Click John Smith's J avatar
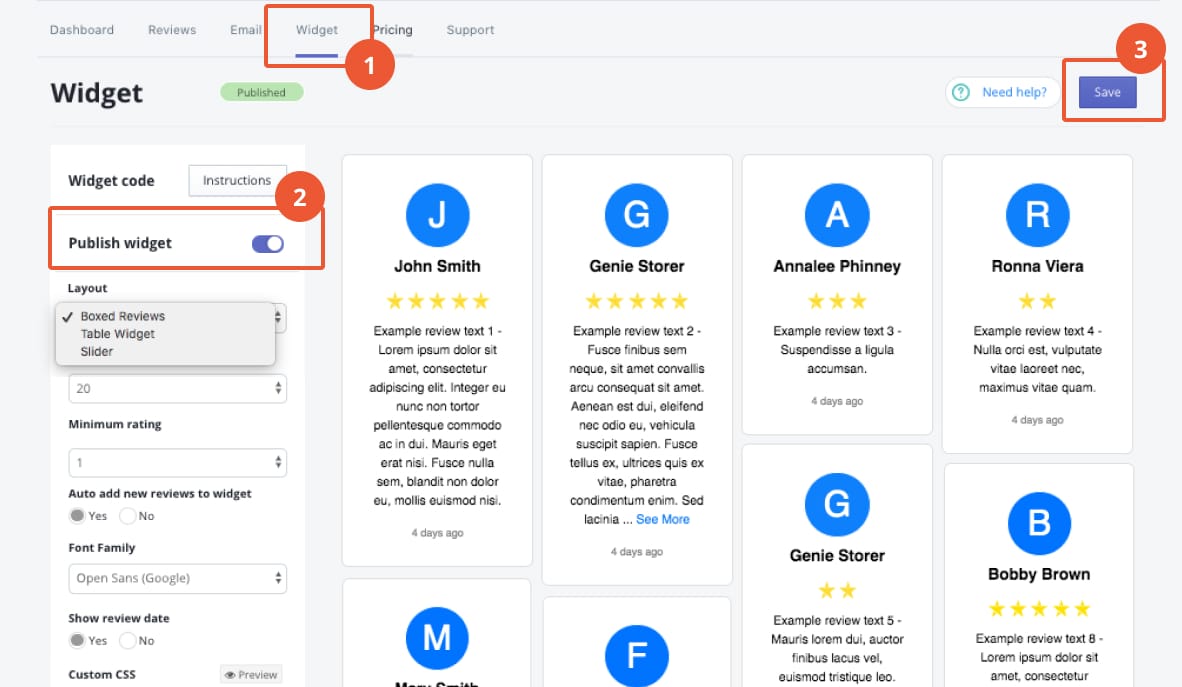 pos(437,215)
